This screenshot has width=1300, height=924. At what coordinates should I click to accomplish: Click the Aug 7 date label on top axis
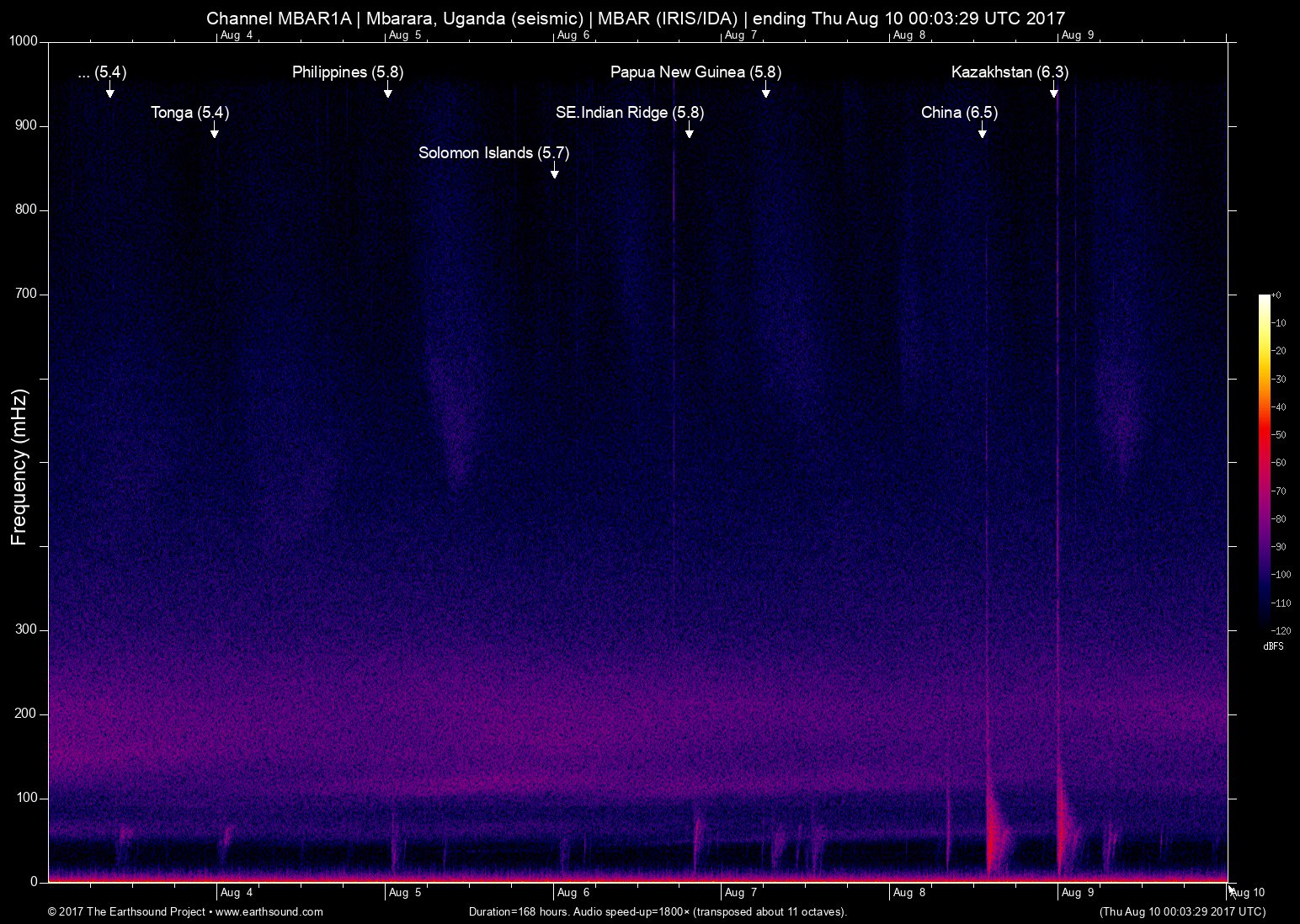(x=741, y=35)
